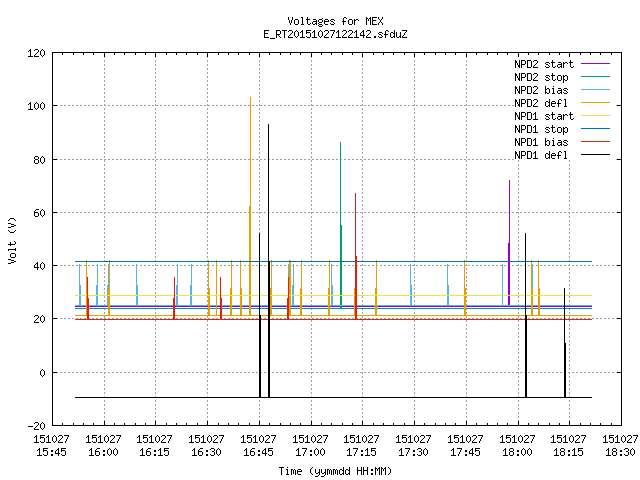Click the y-axis tick value 80

[39, 160]
